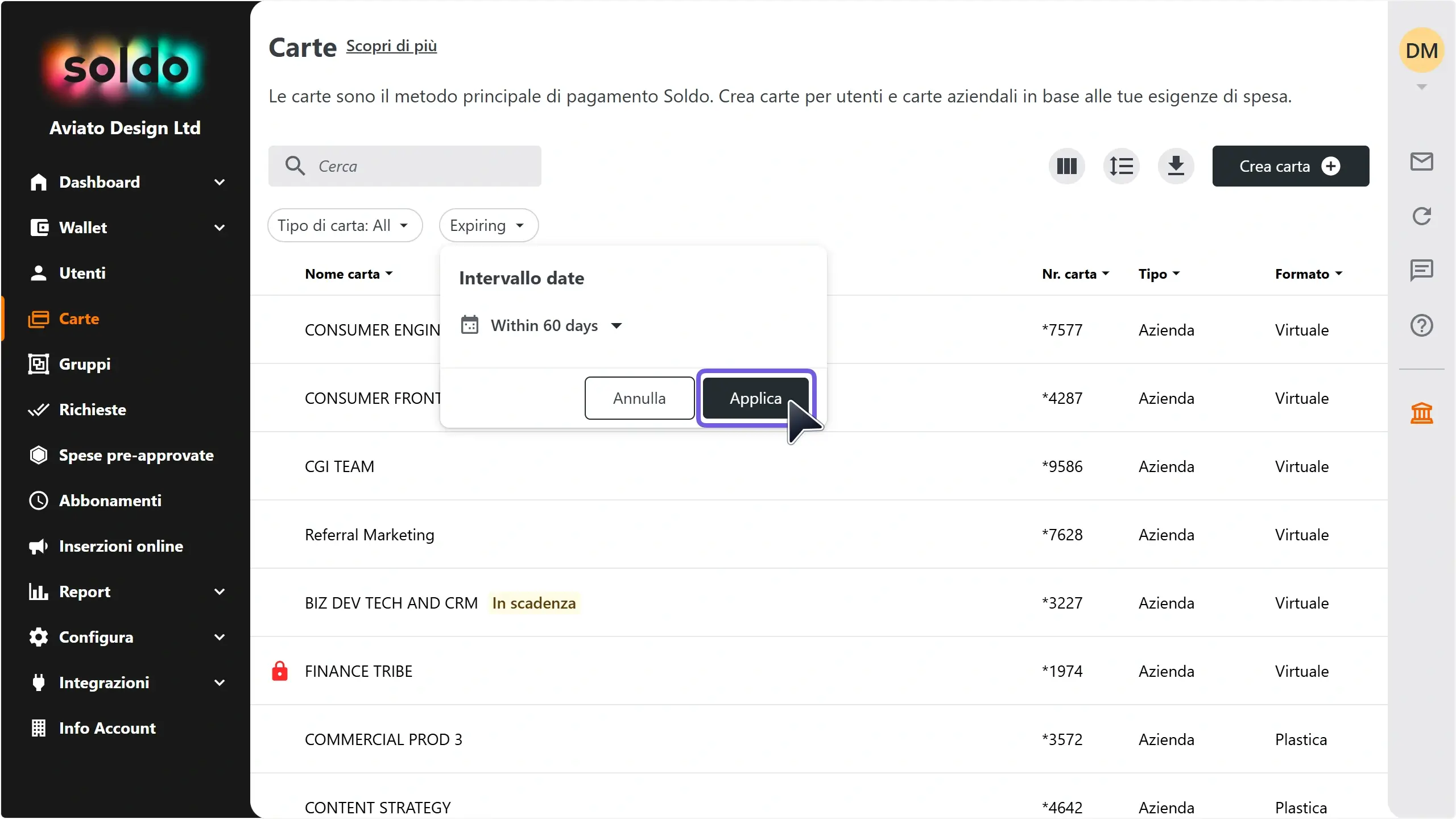
Task: Click the Soldo logo
Action: [x=125, y=68]
